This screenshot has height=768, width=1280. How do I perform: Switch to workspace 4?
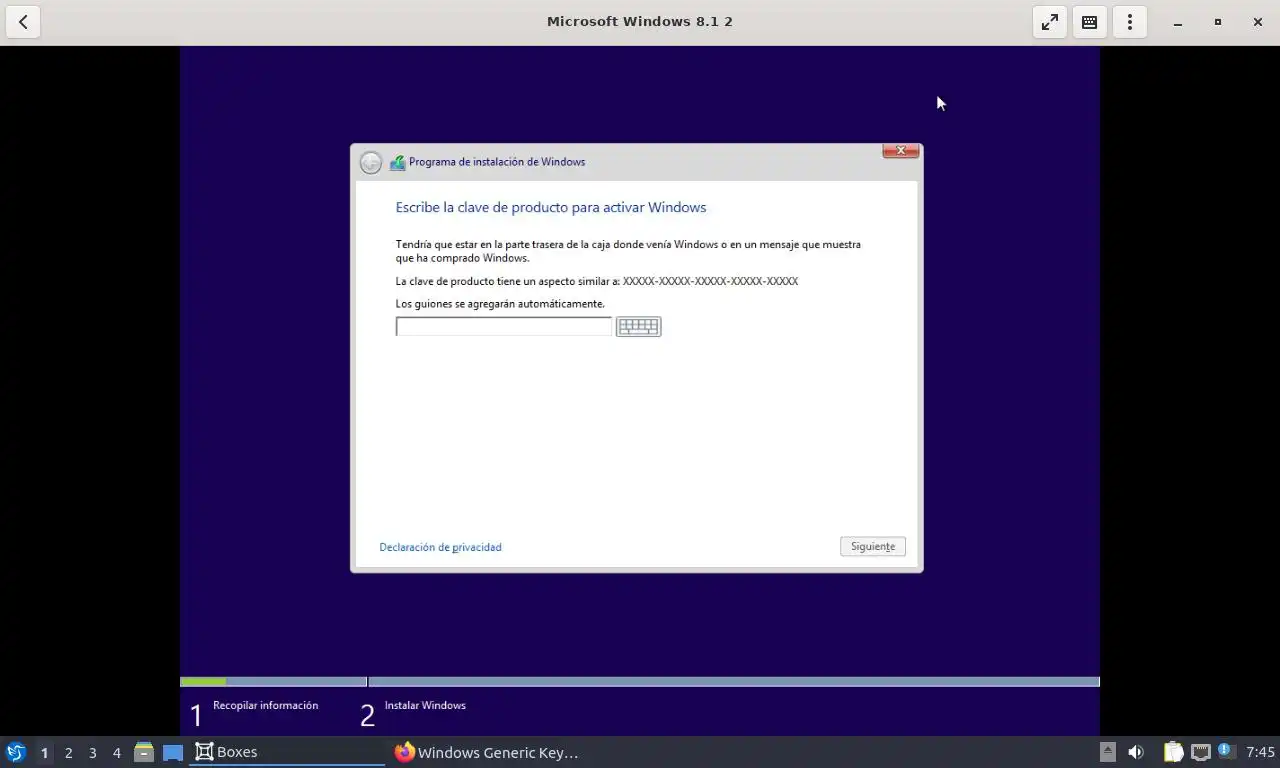point(116,752)
